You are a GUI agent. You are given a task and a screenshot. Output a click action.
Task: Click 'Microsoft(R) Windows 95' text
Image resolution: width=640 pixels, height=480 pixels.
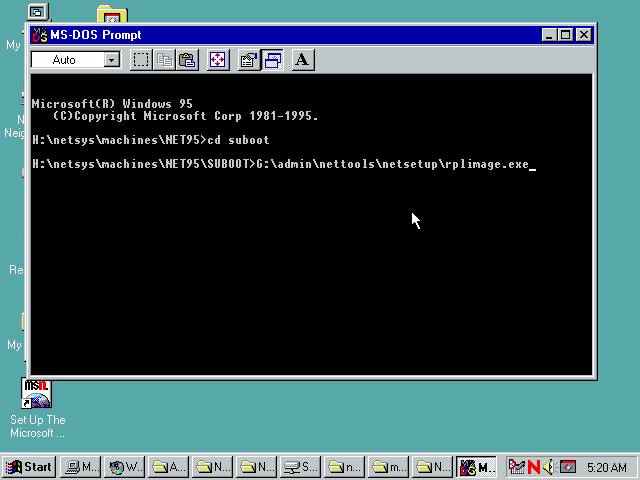(112, 104)
